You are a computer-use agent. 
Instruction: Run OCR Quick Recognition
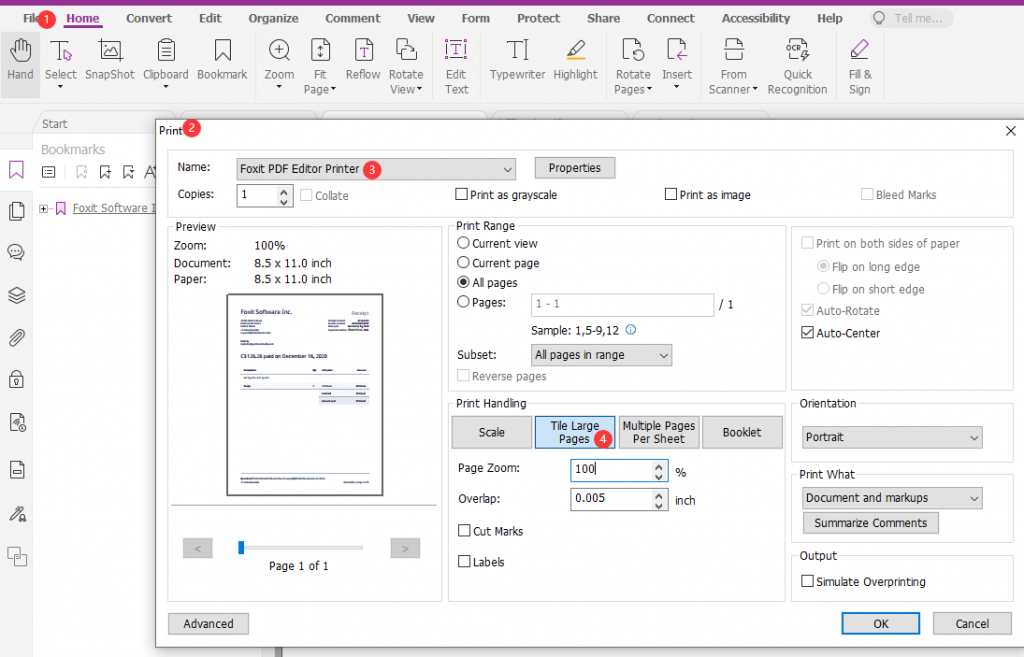tap(797, 66)
